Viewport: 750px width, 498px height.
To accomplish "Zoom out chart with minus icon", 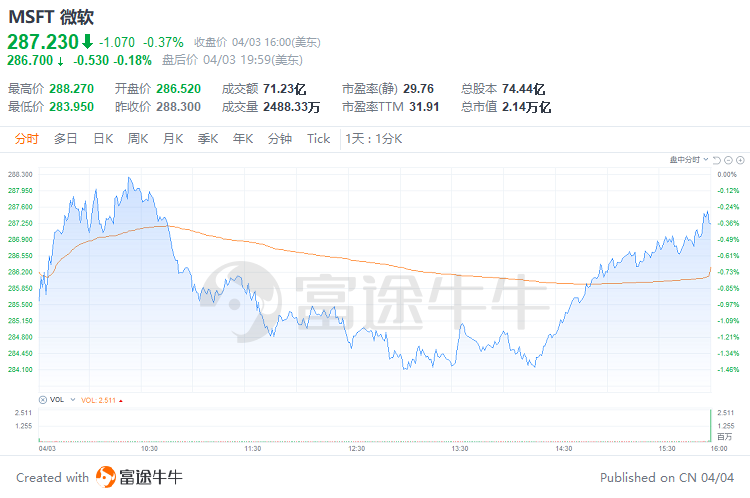I will (728, 160).
